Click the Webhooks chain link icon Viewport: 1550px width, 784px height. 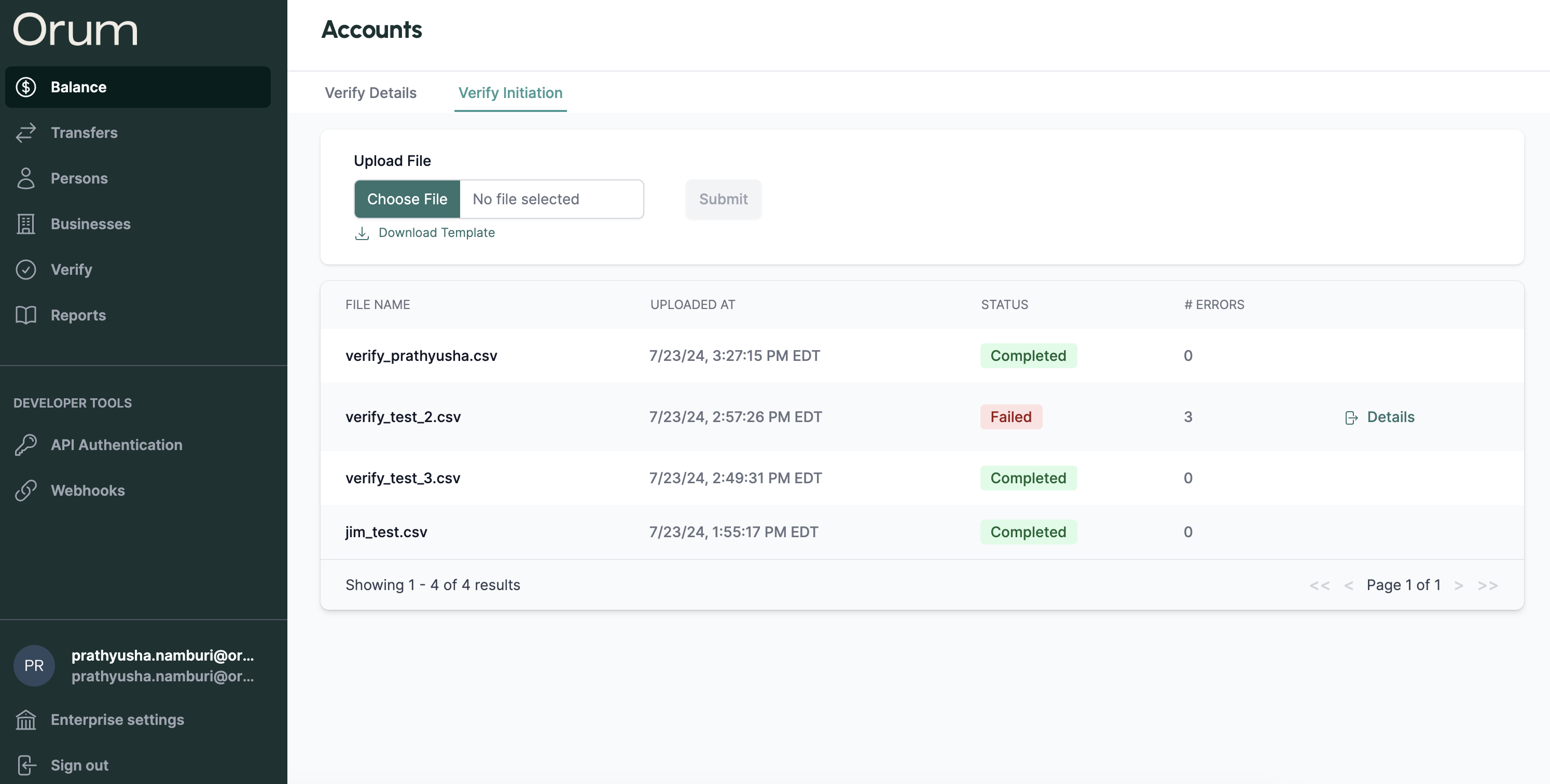click(x=26, y=491)
